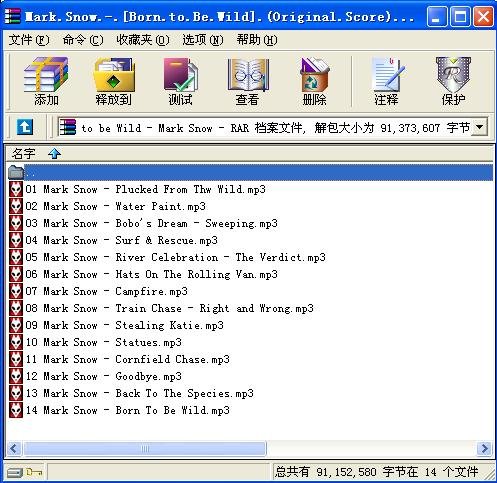Click the mp3 icon of 09 Stealing Katie
This screenshot has height=483, width=497.
tap(16, 325)
